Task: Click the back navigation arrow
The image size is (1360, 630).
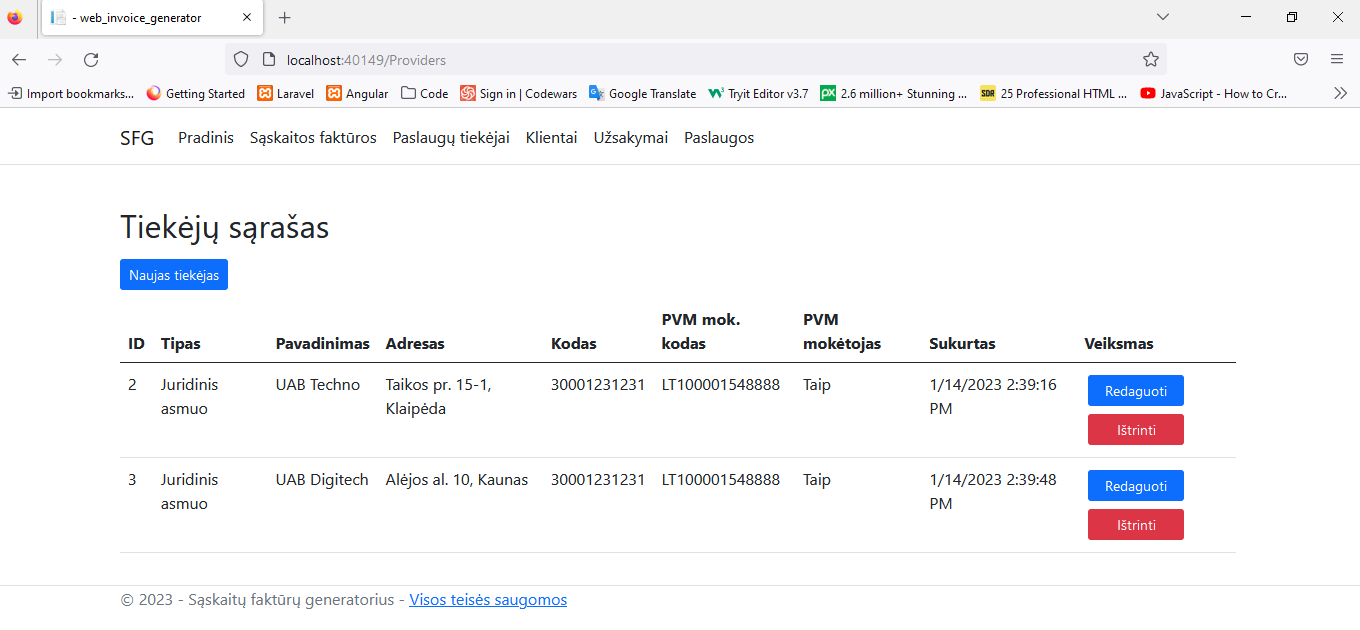Action: coord(19,59)
